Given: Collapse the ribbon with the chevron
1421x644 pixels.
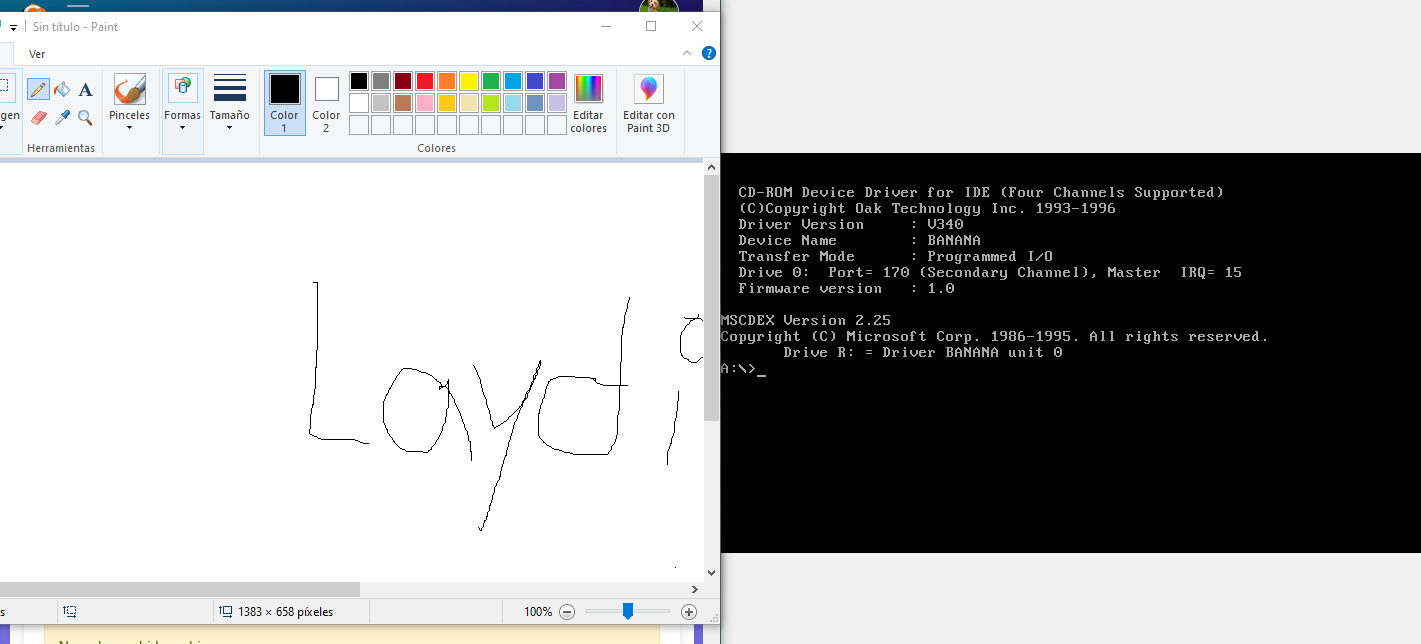Looking at the screenshot, I should 687,53.
